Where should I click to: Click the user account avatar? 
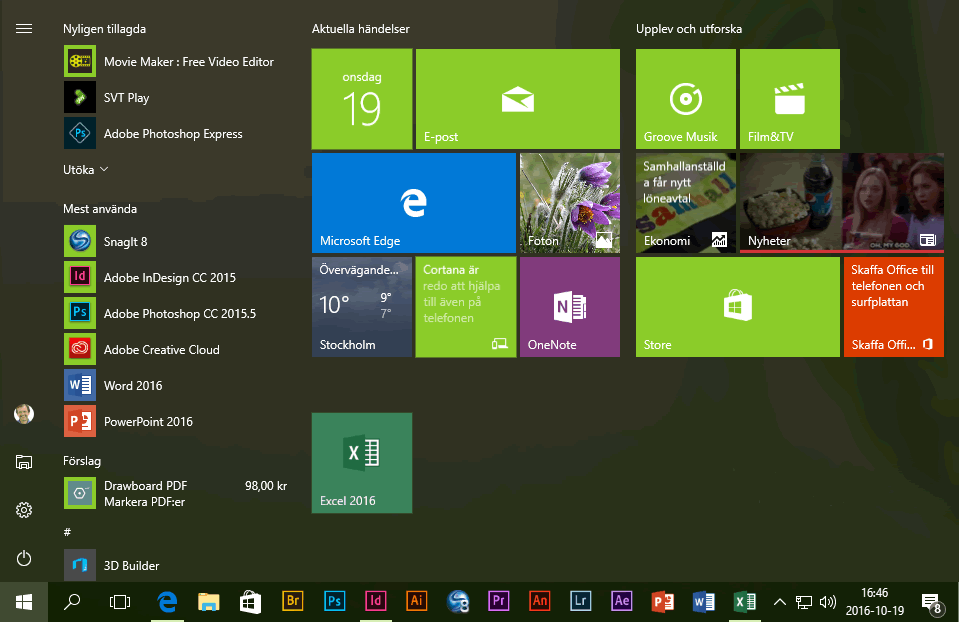pyautogui.click(x=24, y=414)
